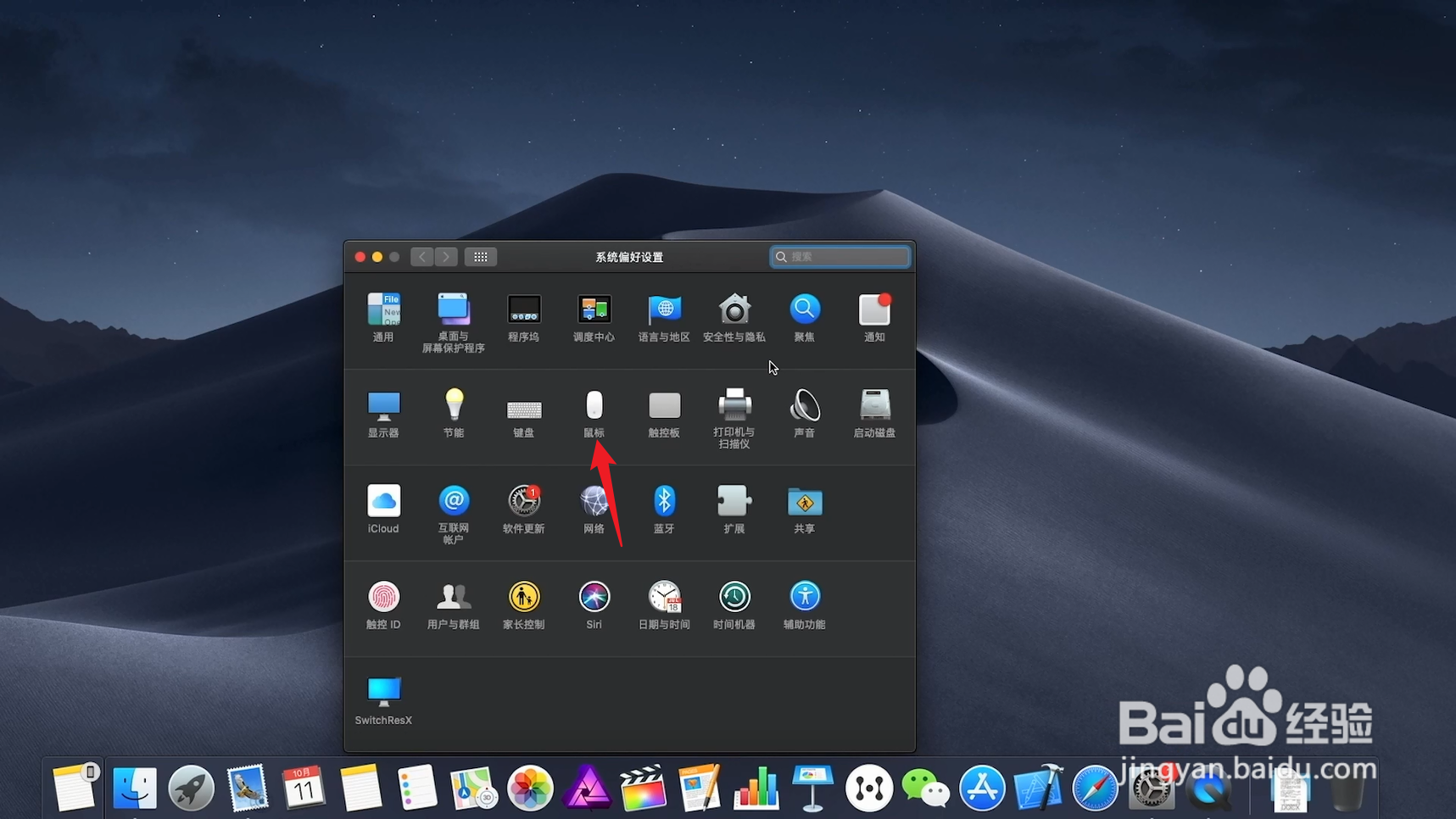Open Reminders from the Dock

pos(416,788)
